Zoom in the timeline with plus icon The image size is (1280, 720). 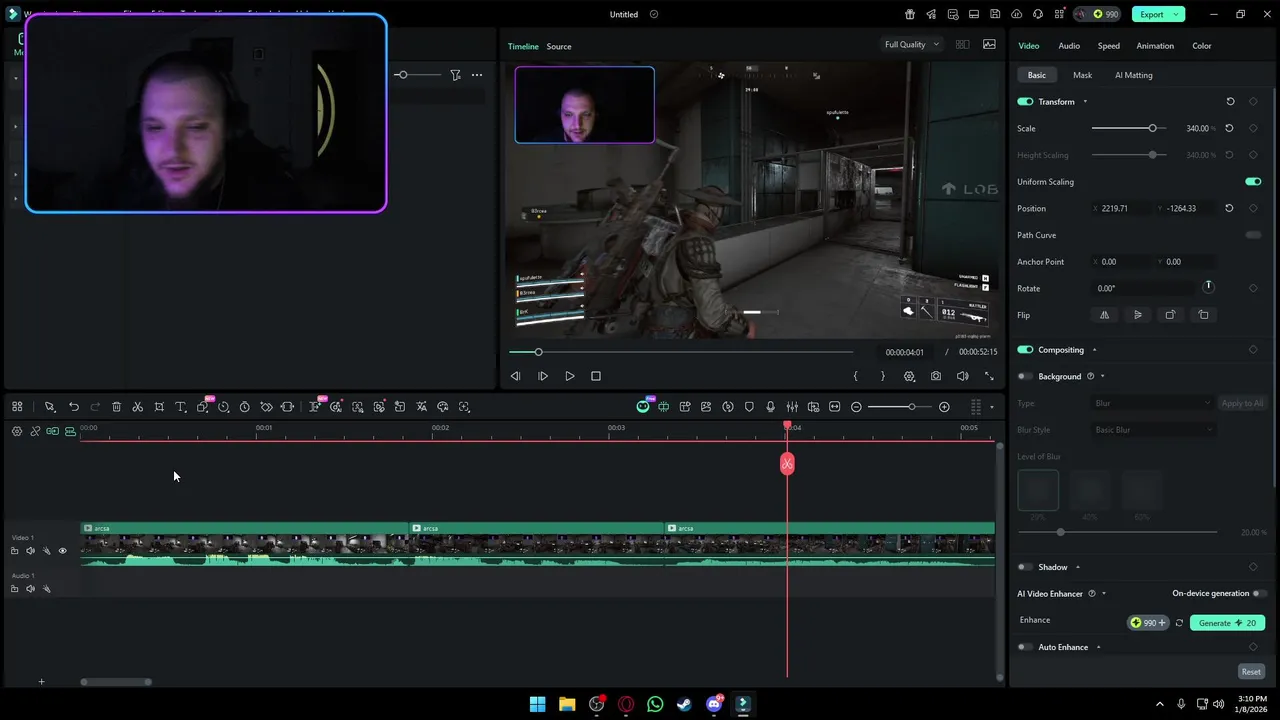tap(944, 407)
